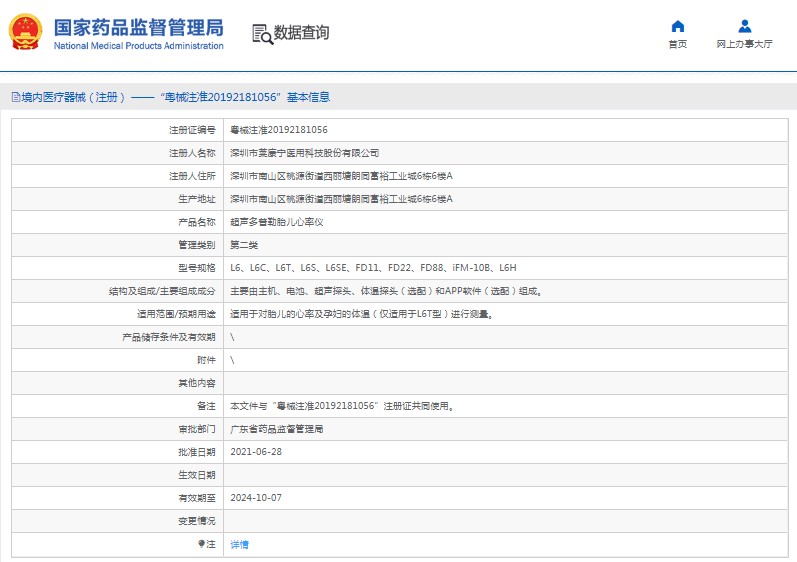Select registration number value 粤械注准20192181056 in table
Screen dimensions: 797x562
[279, 130]
